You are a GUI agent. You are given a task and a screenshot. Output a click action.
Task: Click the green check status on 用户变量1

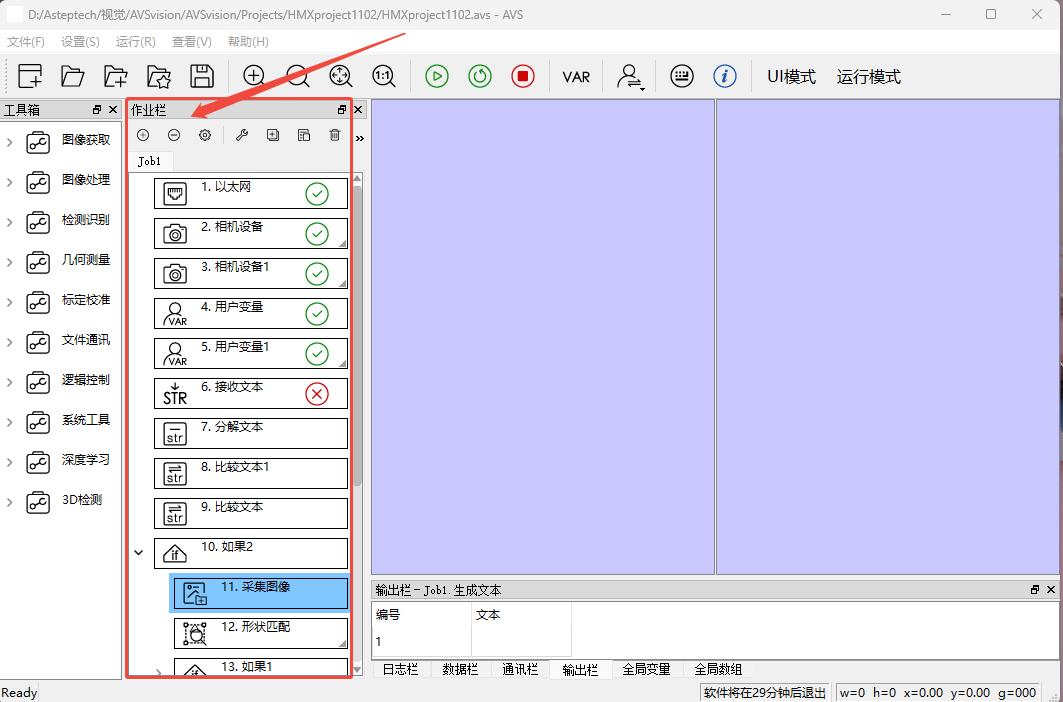(317, 354)
